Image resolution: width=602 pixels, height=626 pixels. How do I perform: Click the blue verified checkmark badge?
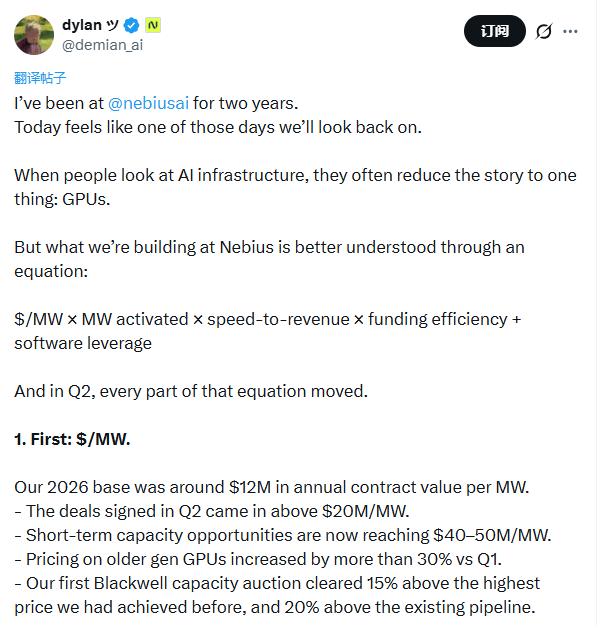point(131,26)
